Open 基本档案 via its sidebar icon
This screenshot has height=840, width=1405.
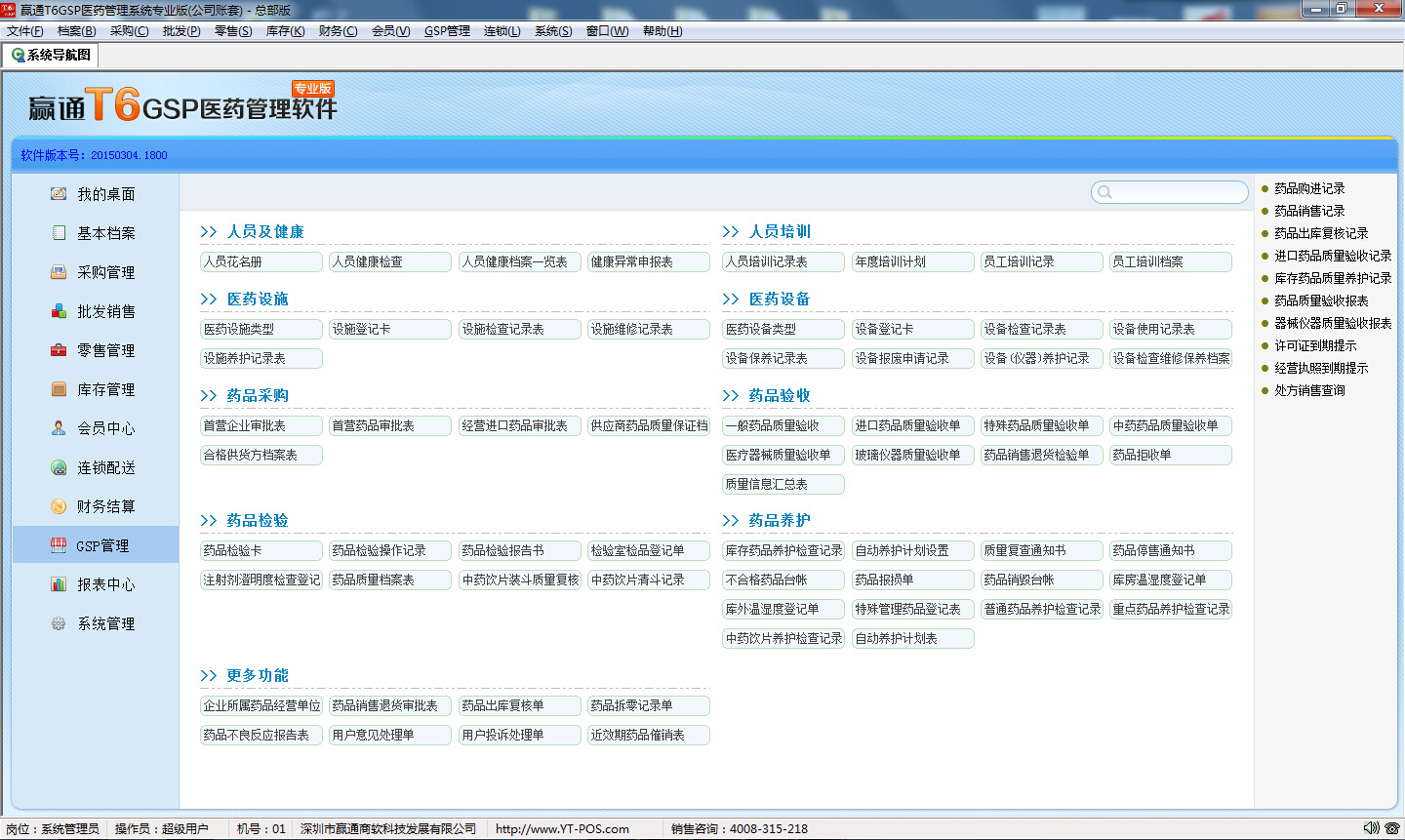point(59,233)
